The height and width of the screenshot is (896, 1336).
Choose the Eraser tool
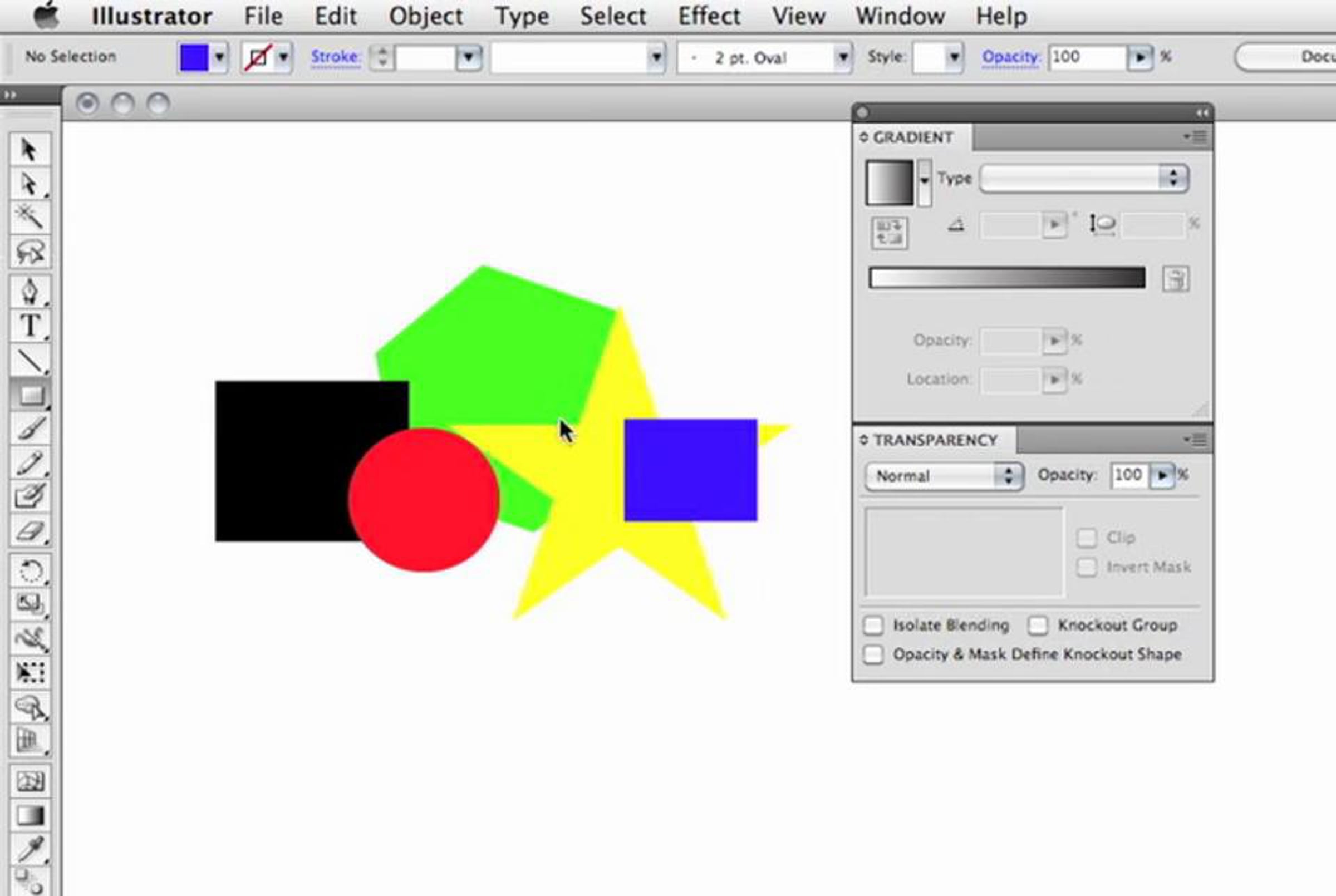pos(30,531)
